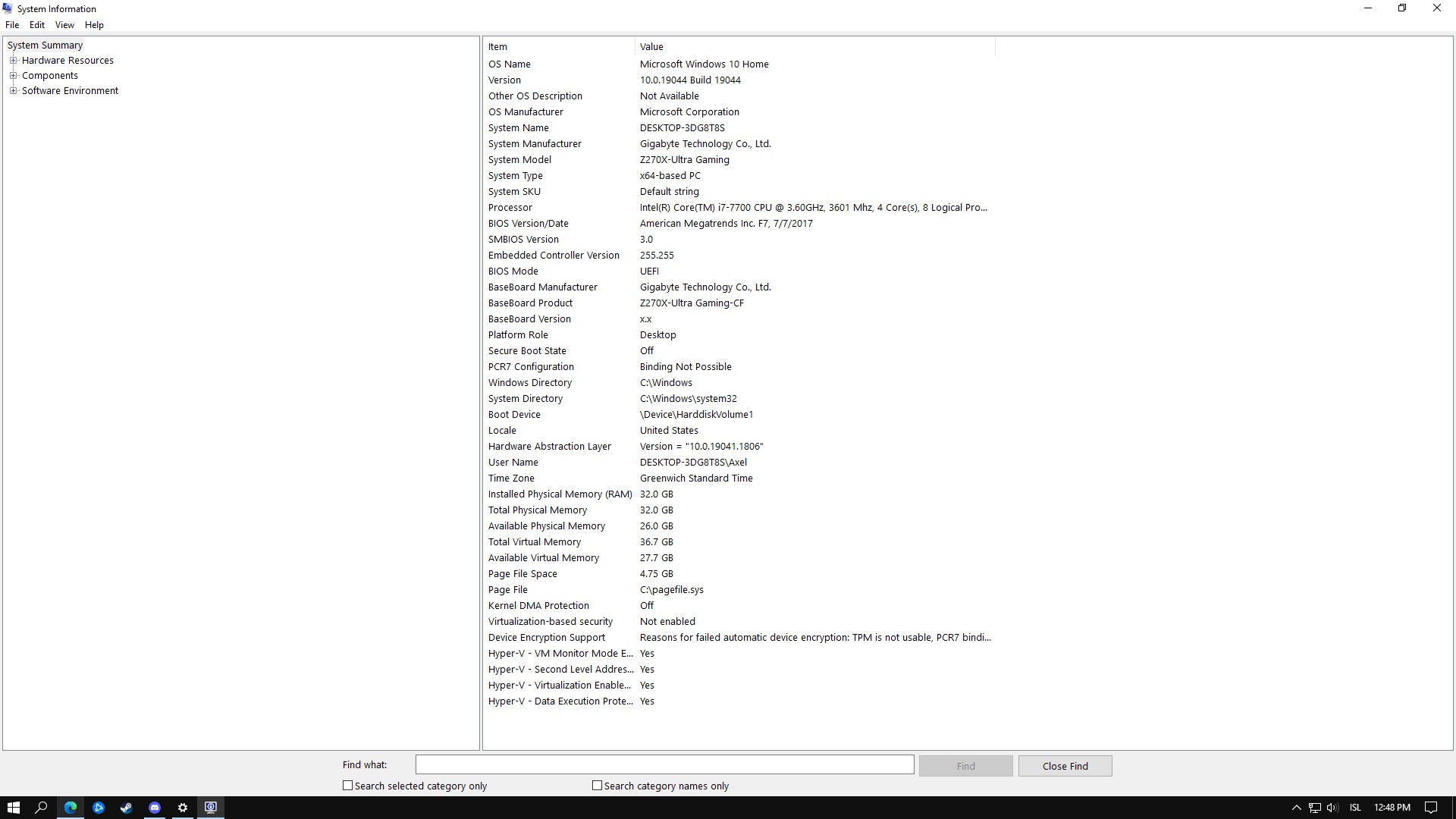Show hidden tray icons chevron
The image size is (1456, 819).
point(1296,808)
